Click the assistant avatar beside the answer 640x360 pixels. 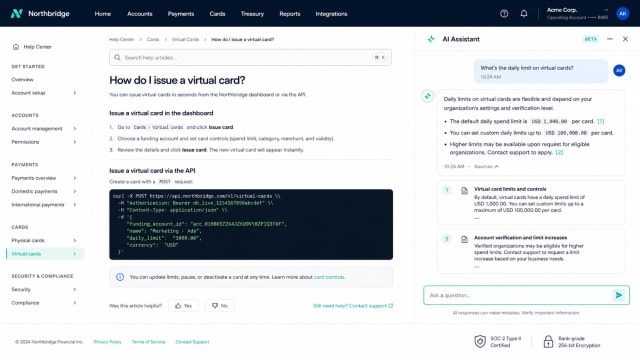pos(428,96)
